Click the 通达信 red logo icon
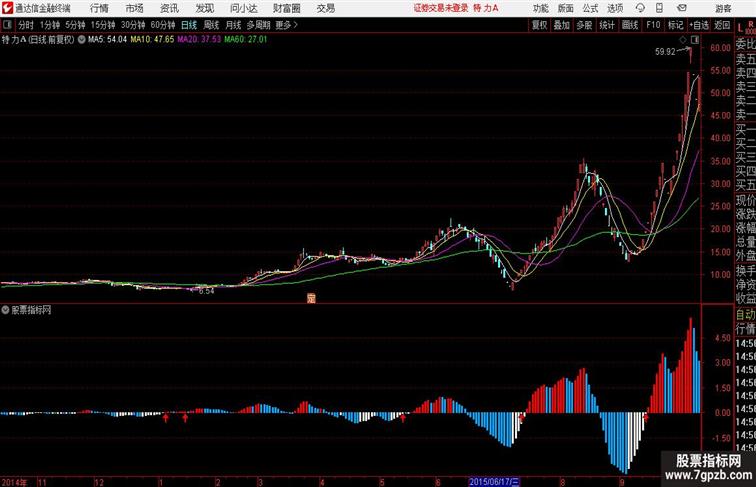Image resolution: width=756 pixels, height=487 pixels. (x=7, y=8)
